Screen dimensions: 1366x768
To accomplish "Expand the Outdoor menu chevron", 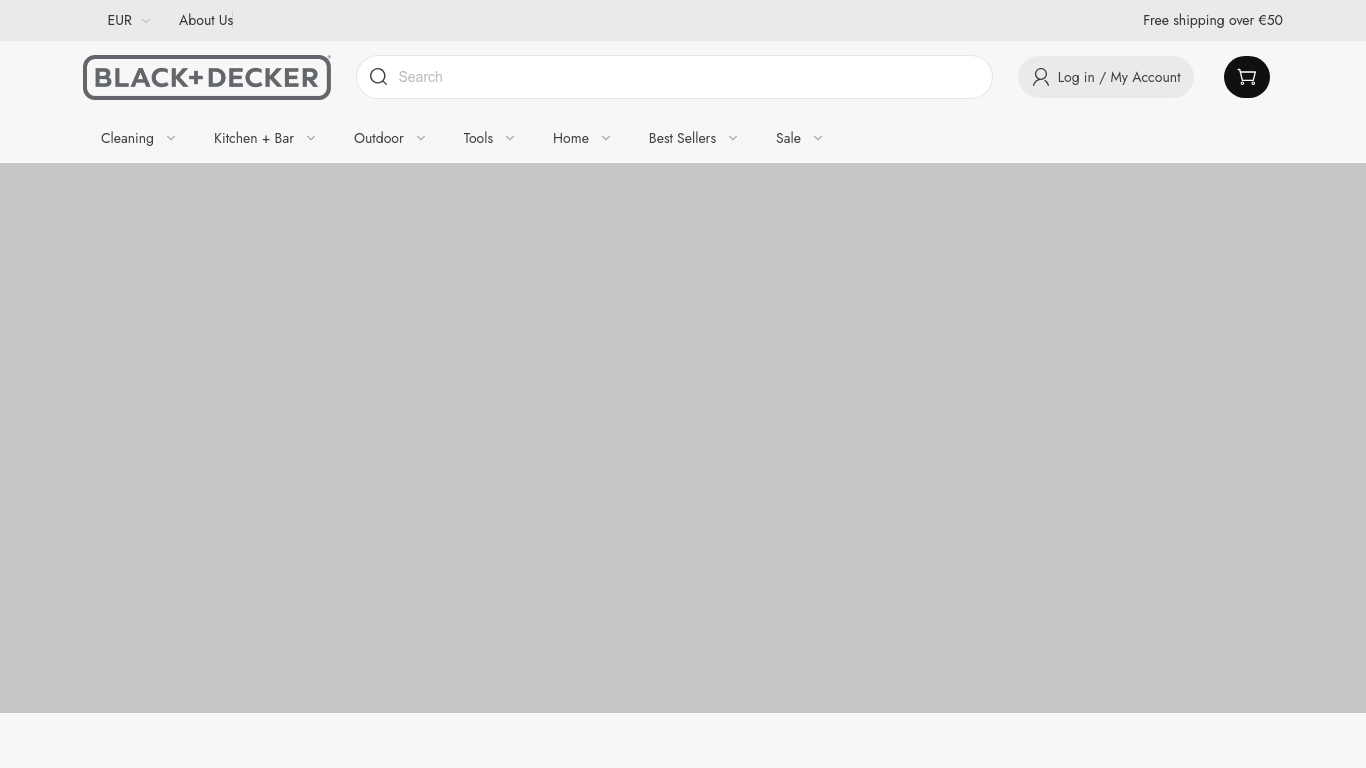I will [x=421, y=138].
